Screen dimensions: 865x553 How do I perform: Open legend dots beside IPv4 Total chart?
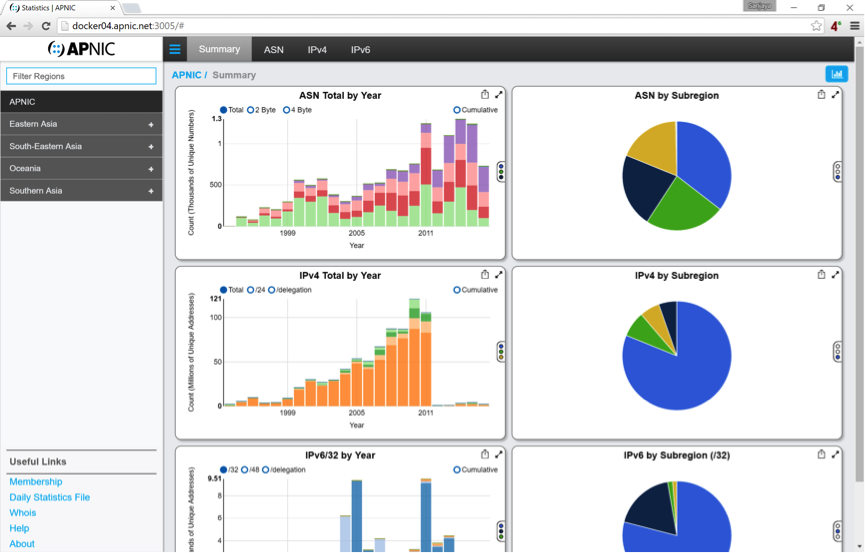point(501,352)
